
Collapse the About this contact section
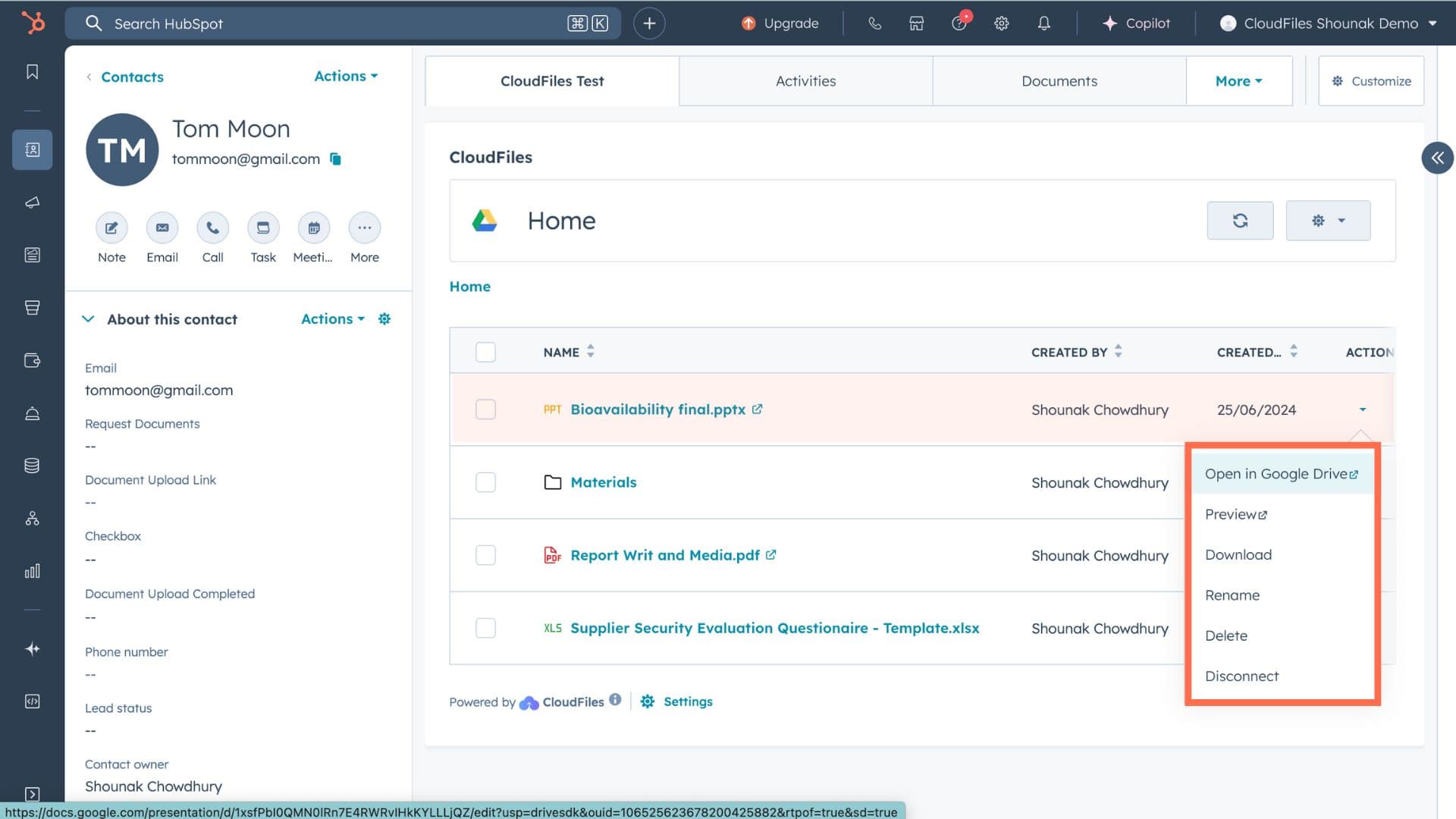(88, 319)
